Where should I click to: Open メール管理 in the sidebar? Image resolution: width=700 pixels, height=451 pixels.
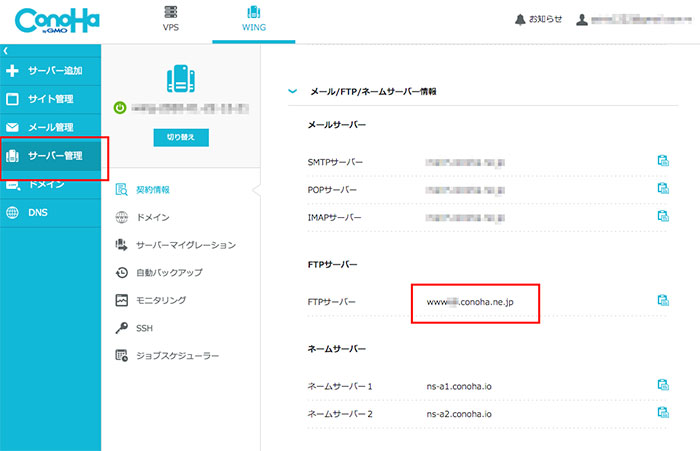[x=50, y=127]
